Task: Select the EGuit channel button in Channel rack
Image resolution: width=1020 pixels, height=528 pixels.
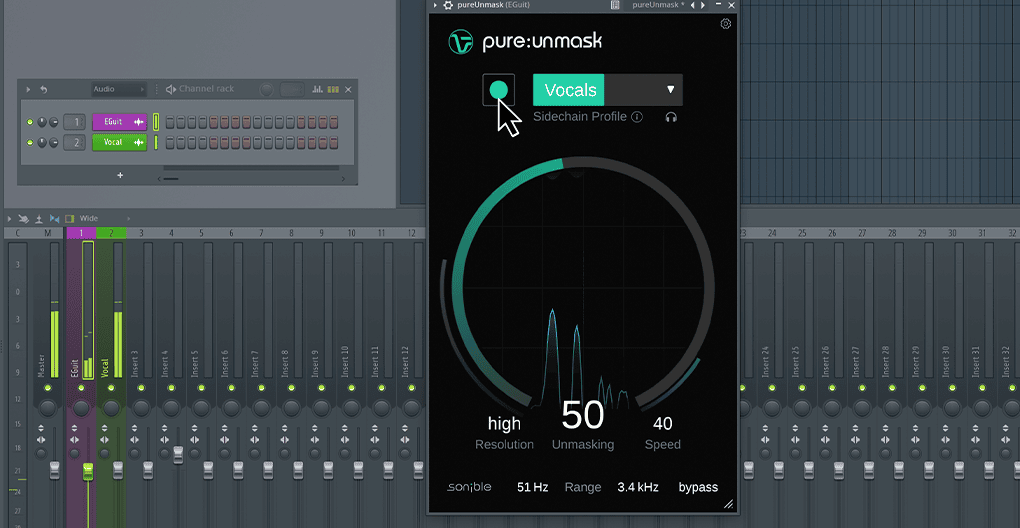Action: 120,122
